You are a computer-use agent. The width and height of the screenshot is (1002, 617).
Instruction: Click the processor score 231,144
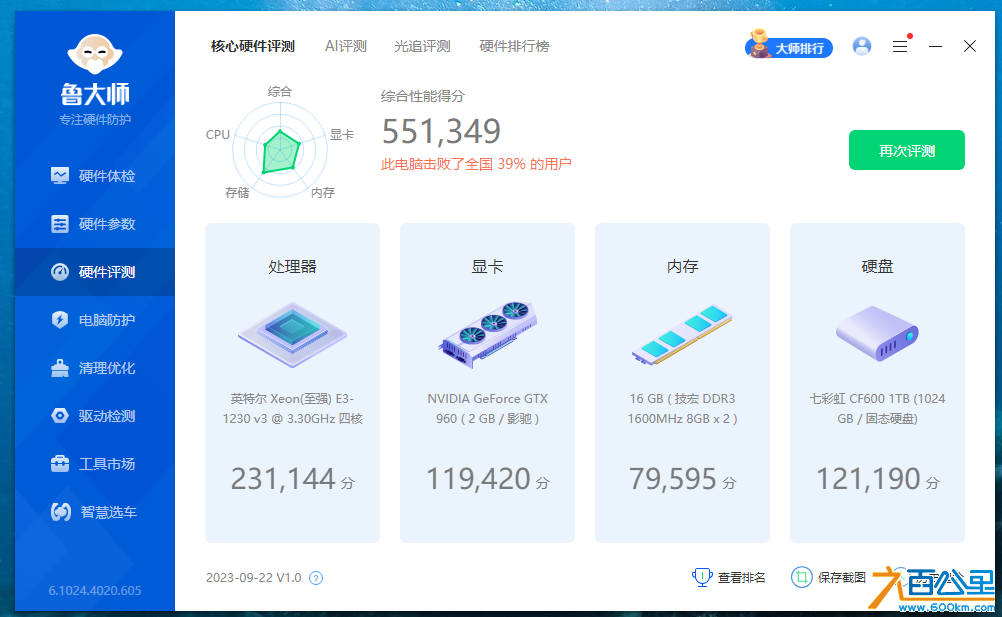283,478
